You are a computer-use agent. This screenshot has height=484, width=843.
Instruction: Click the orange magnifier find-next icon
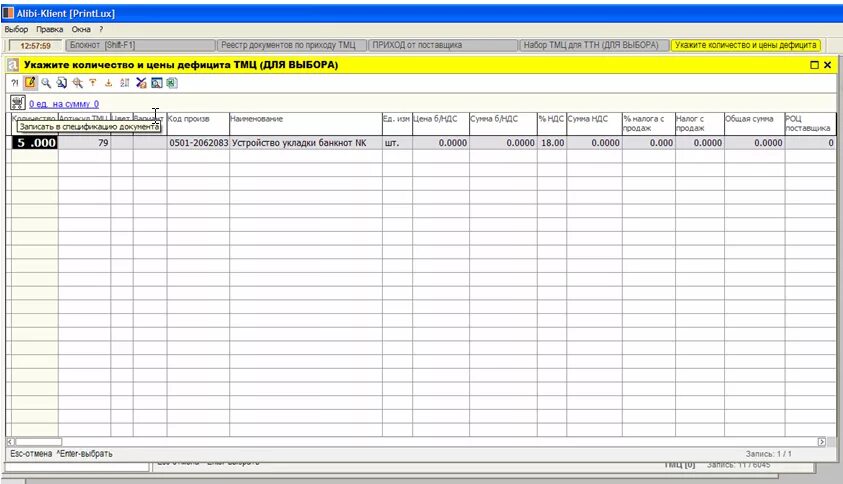pyautogui.click(x=77, y=83)
